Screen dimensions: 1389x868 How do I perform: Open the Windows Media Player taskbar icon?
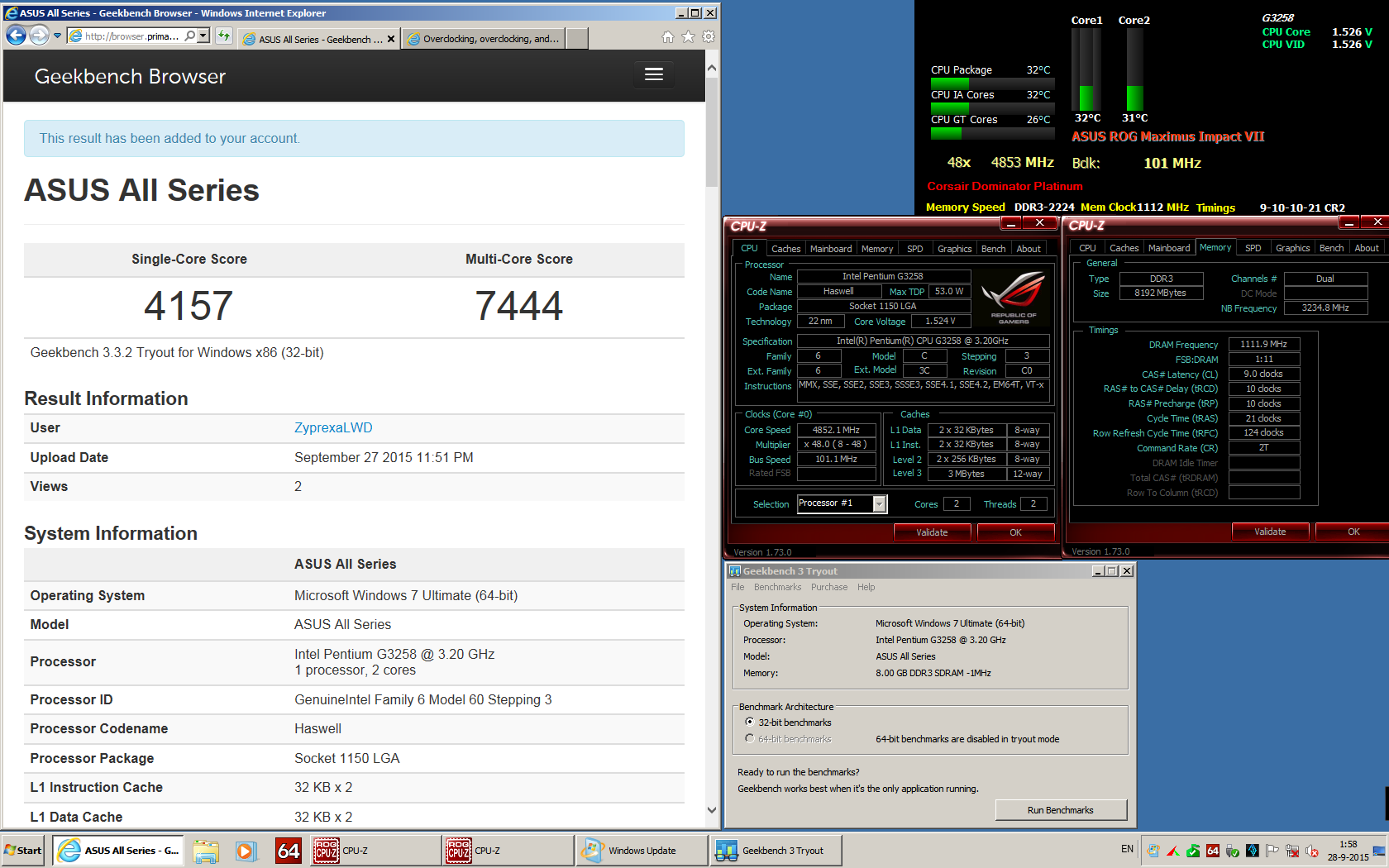[x=246, y=851]
